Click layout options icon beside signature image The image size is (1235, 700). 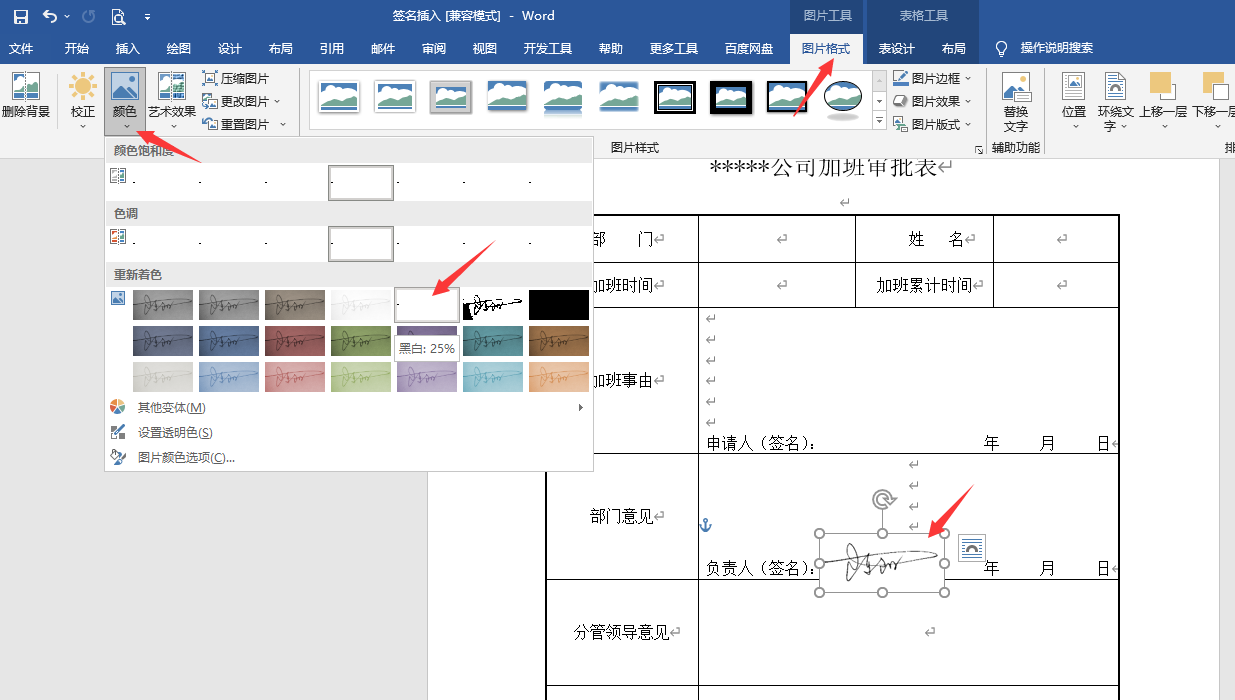point(971,547)
